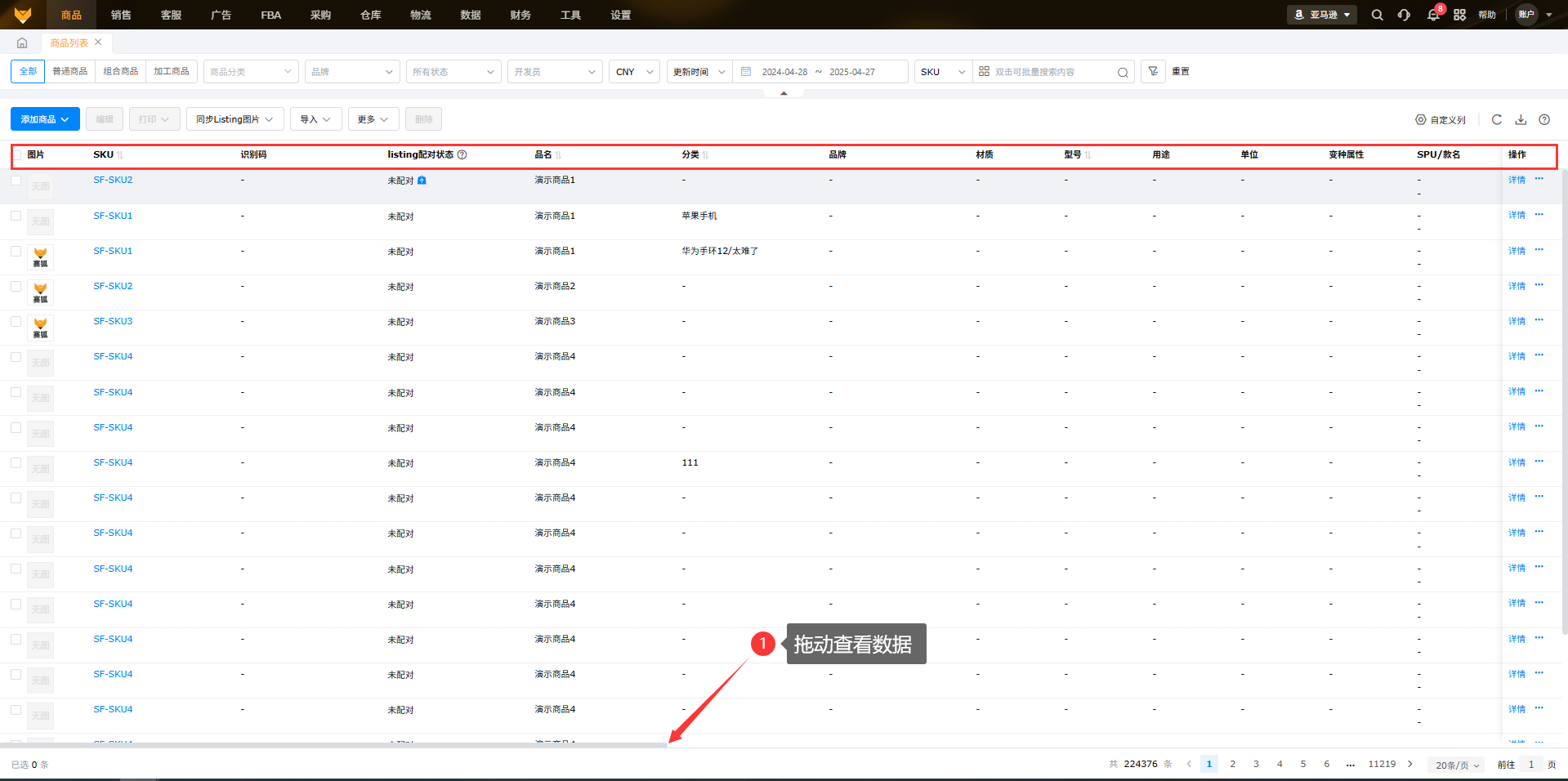Open the advanced filter funnel icon
Image resolution: width=1568 pixels, height=781 pixels.
pyautogui.click(x=1153, y=72)
